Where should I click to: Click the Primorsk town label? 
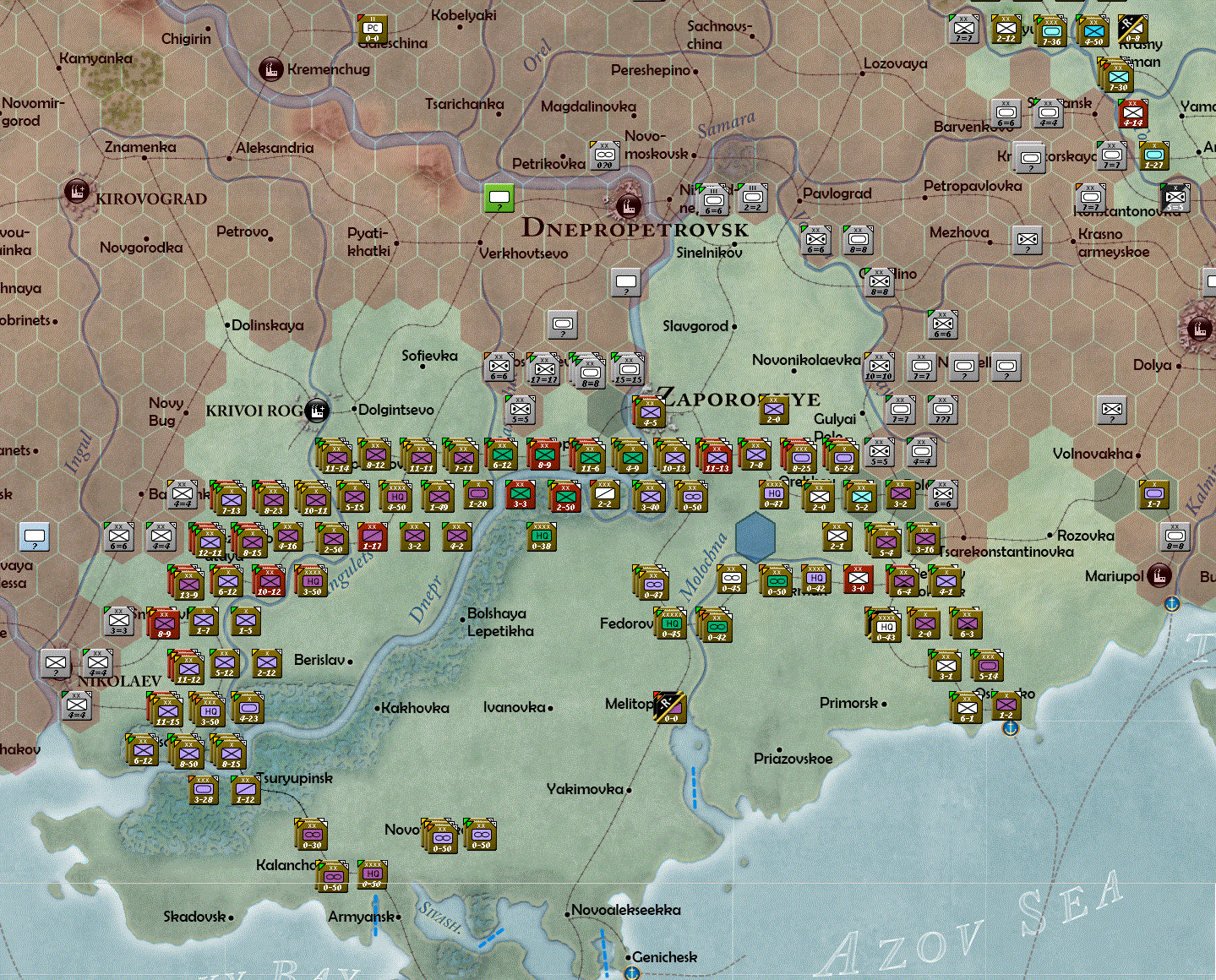[x=849, y=703]
